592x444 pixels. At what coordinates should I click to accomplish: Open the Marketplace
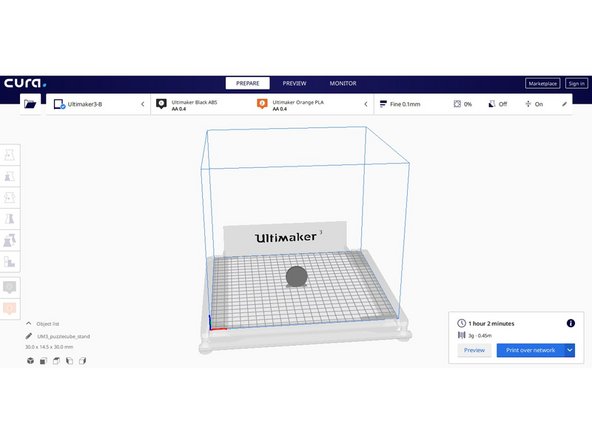tap(543, 83)
